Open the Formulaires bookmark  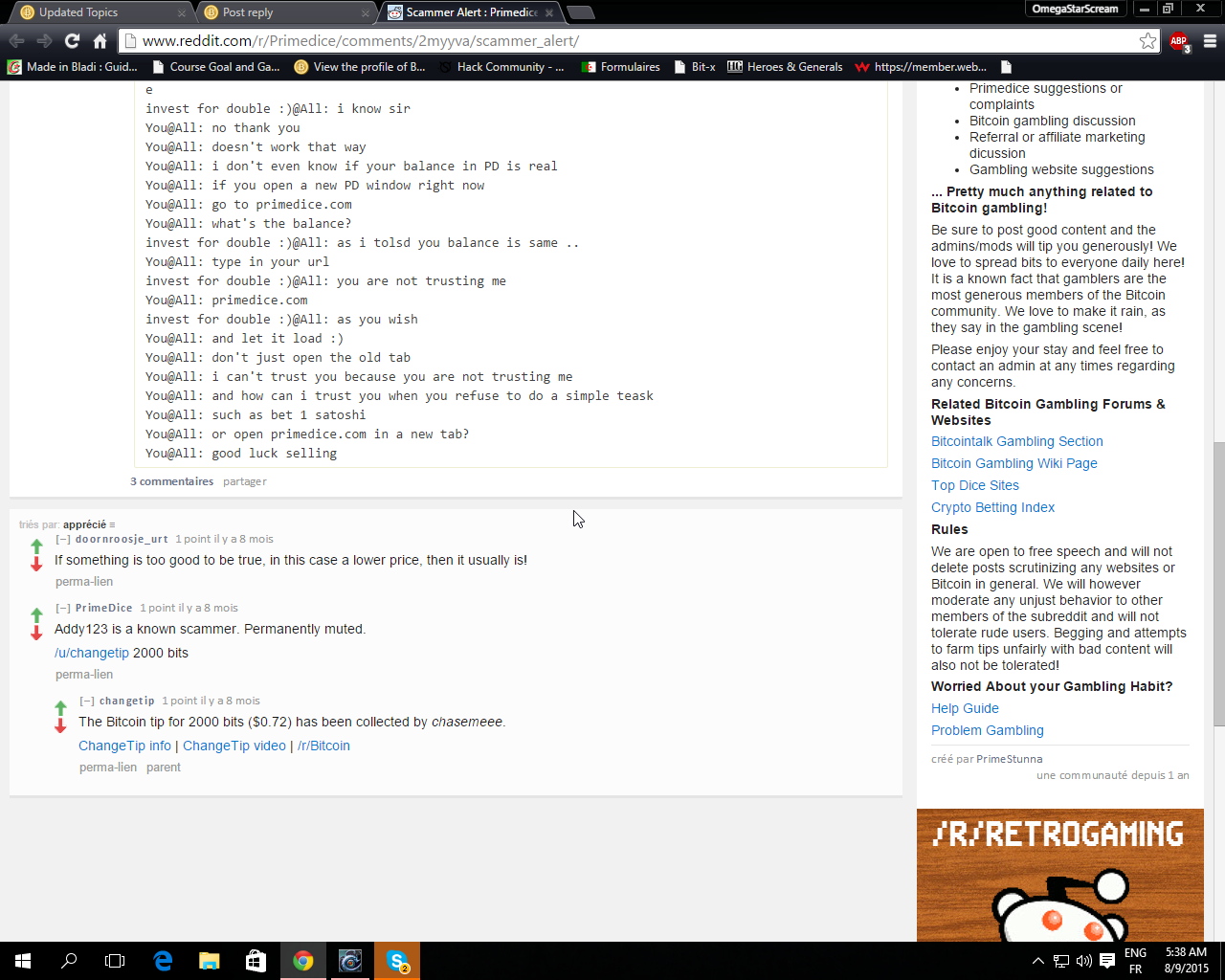pyautogui.click(x=621, y=67)
